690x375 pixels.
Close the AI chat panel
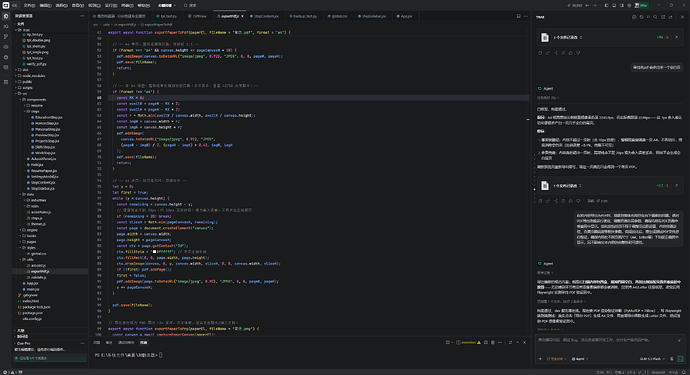(x=683, y=17)
